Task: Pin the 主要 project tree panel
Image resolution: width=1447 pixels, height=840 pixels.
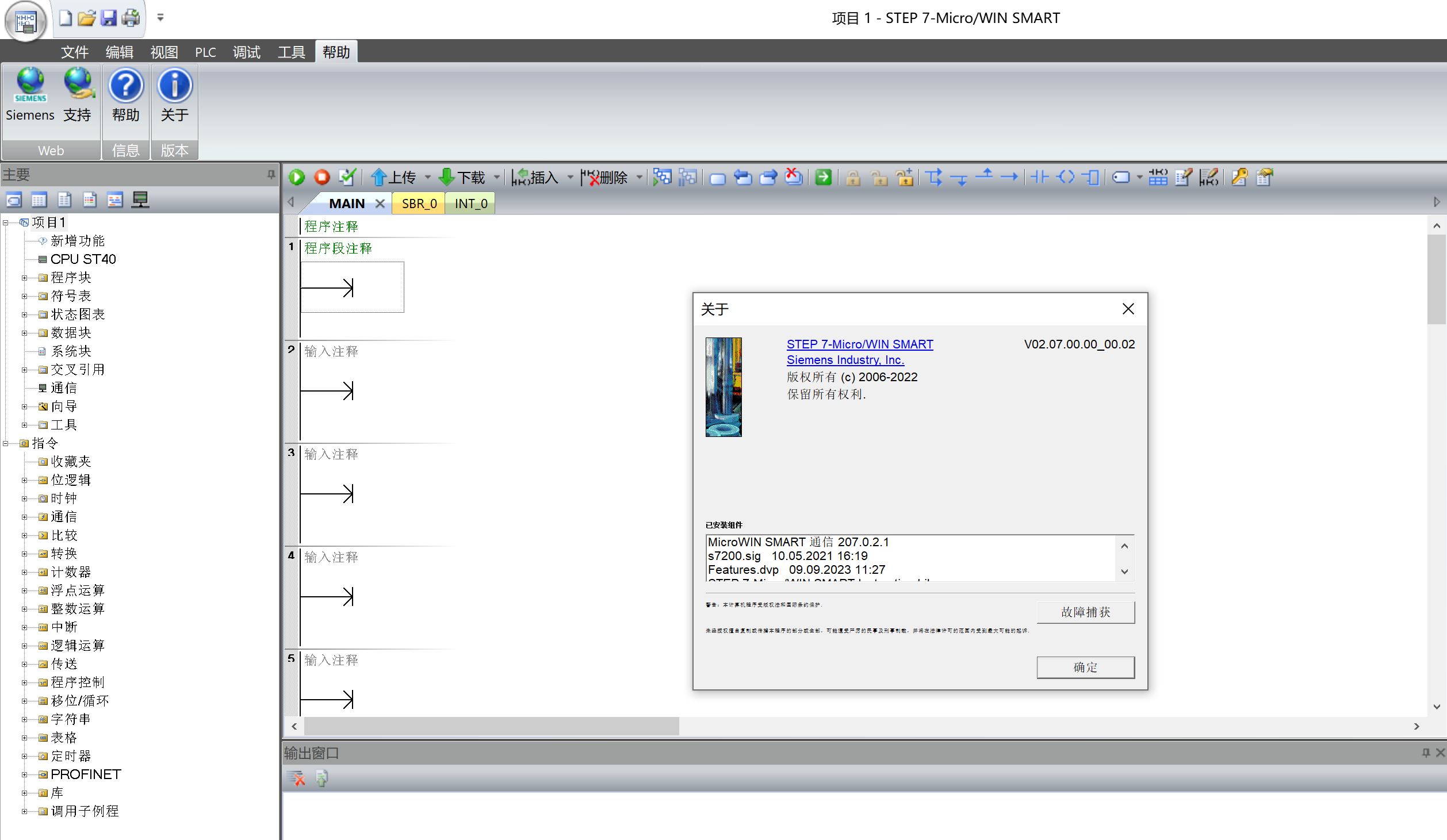Action: point(271,174)
